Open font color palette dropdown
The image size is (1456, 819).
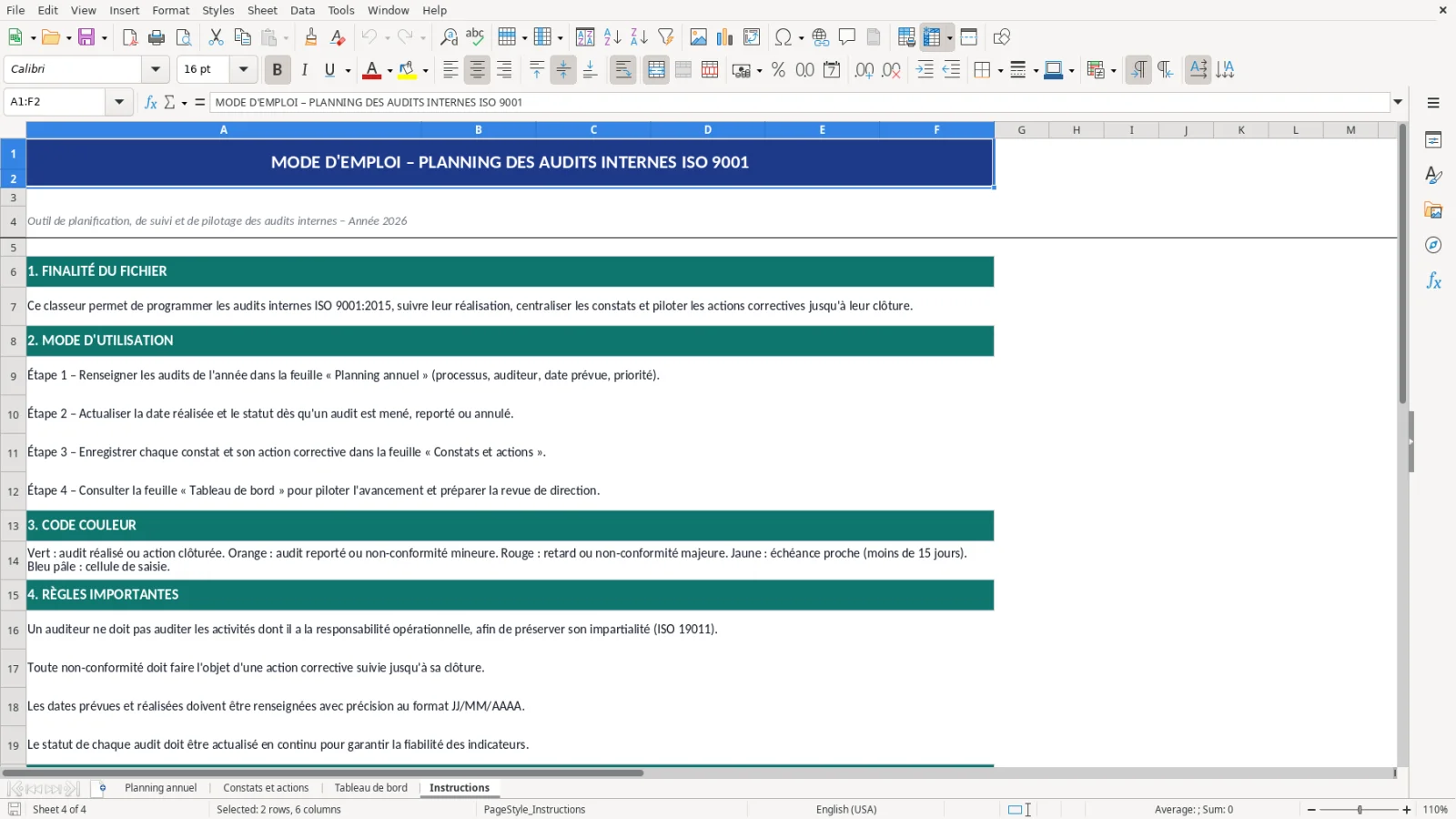(389, 71)
